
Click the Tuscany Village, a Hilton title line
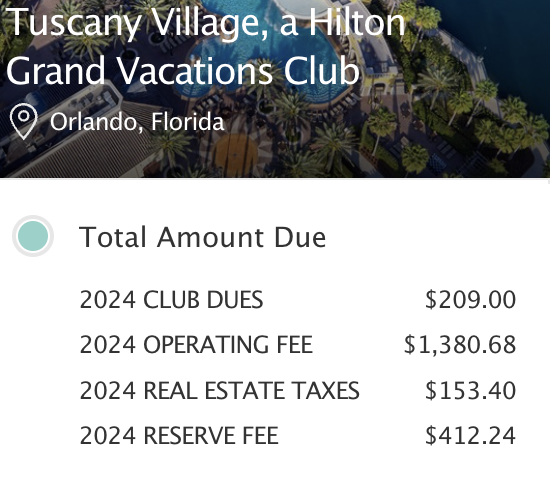pos(206,22)
